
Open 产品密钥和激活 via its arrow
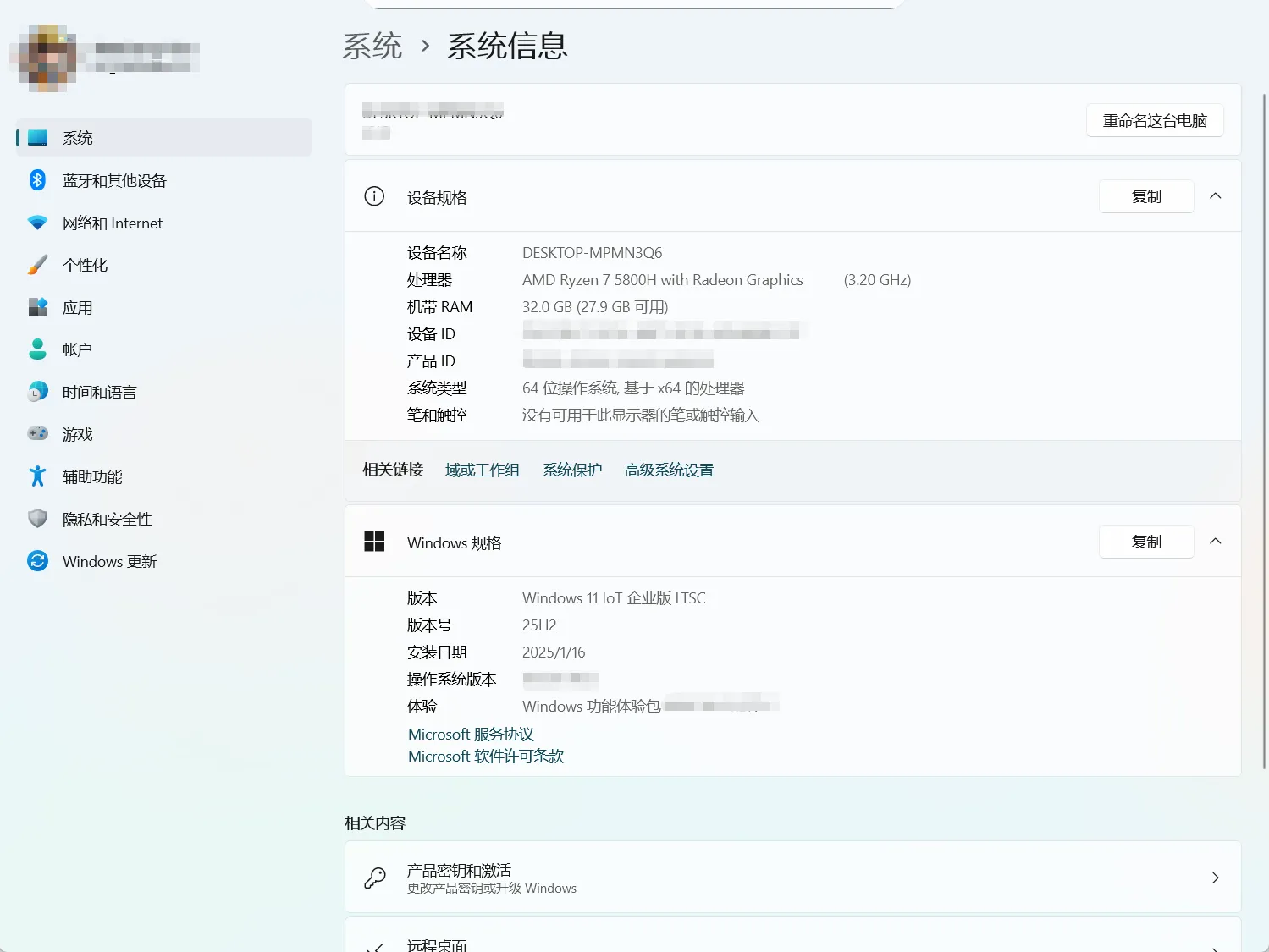tap(1214, 878)
